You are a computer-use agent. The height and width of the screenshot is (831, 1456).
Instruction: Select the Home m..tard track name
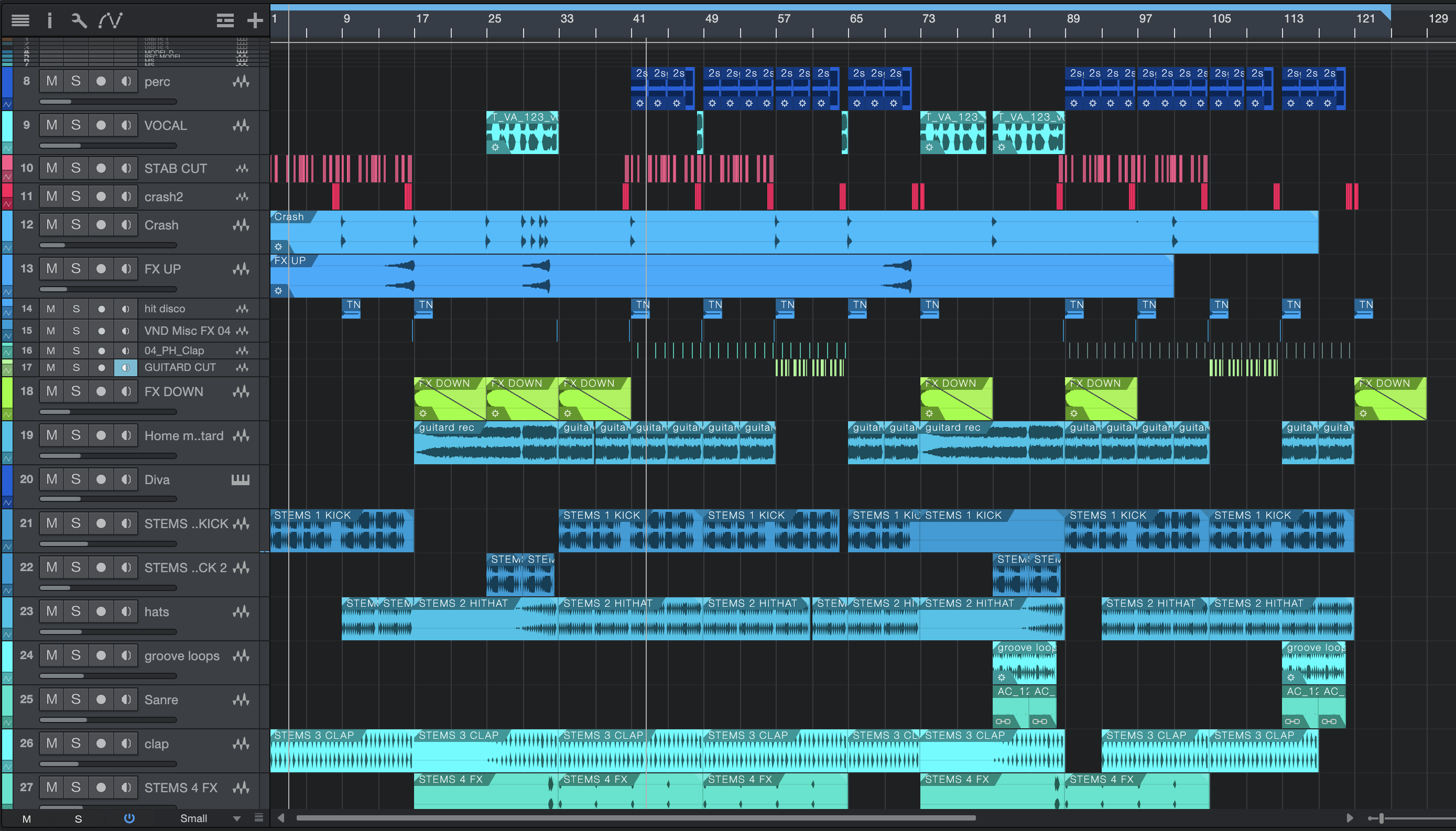click(x=184, y=435)
